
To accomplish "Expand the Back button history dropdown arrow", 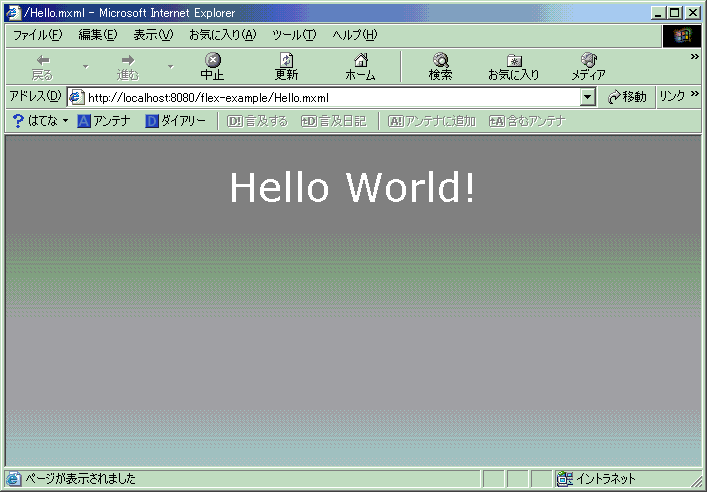I will 86,67.
